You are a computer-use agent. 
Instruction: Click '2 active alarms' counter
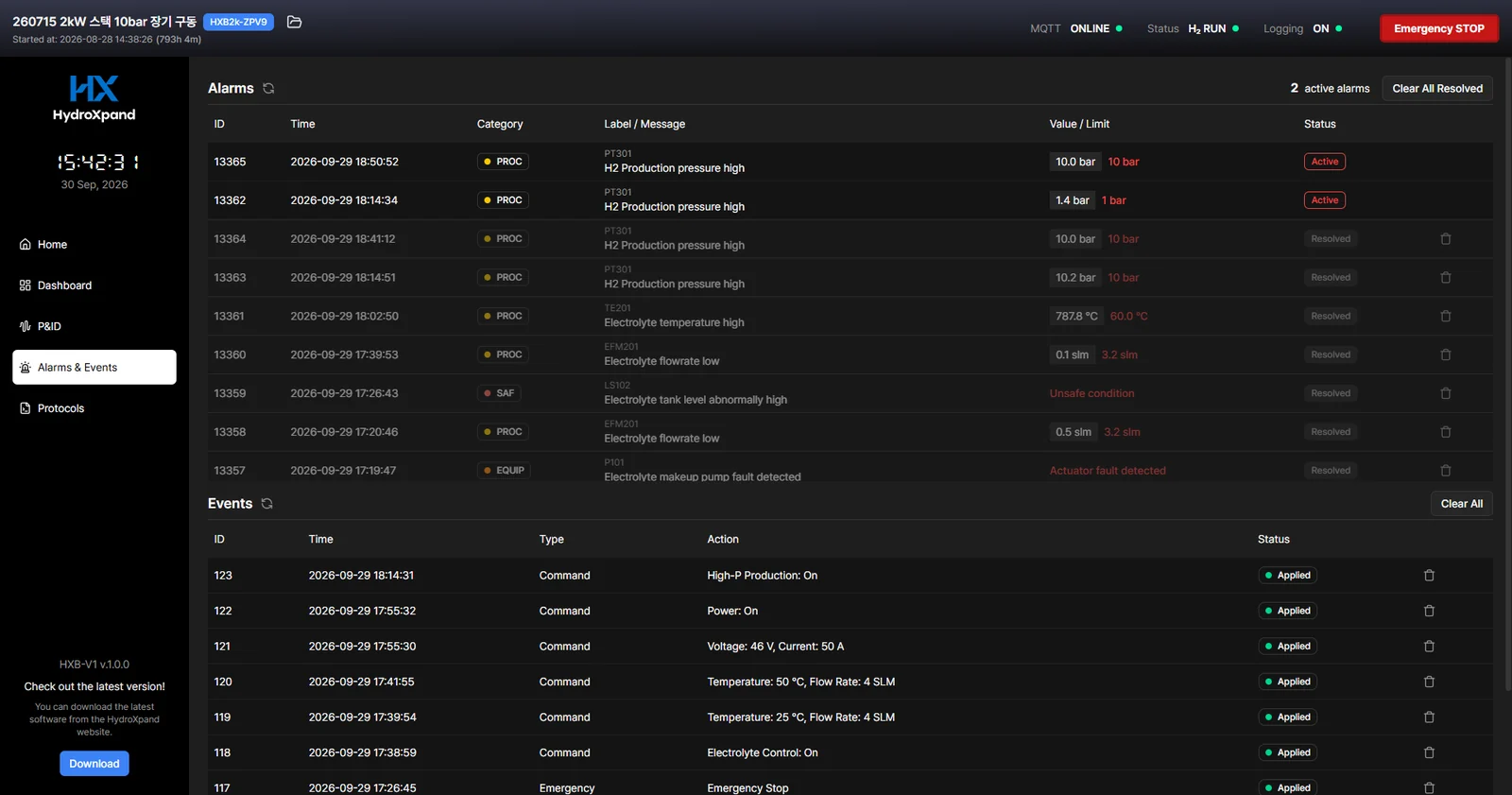pyautogui.click(x=1330, y=88)
